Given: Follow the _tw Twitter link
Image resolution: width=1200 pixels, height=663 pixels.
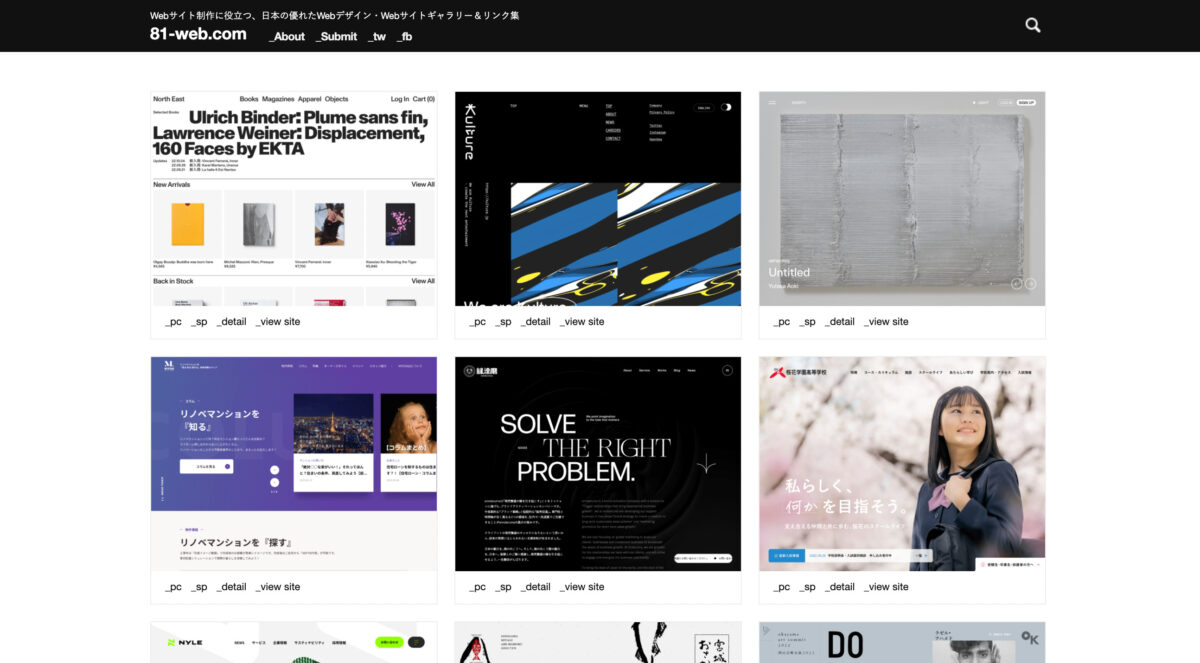Looking at the screenshot, I should (x=376, y=37).
